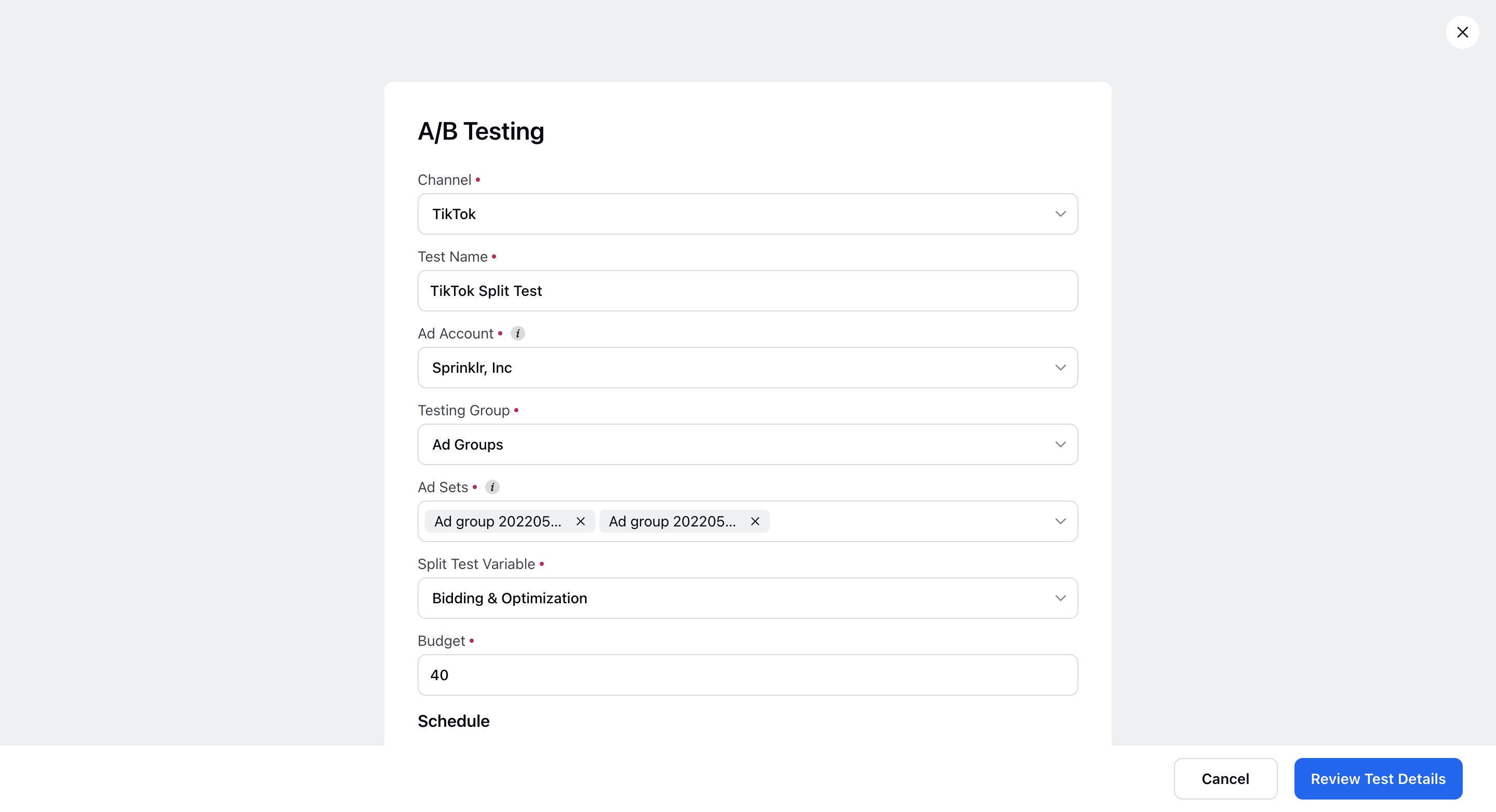Select the second Ad group 202205 chip label
The width and height of the screenshot is (1496, 812).
click(672, 521)
